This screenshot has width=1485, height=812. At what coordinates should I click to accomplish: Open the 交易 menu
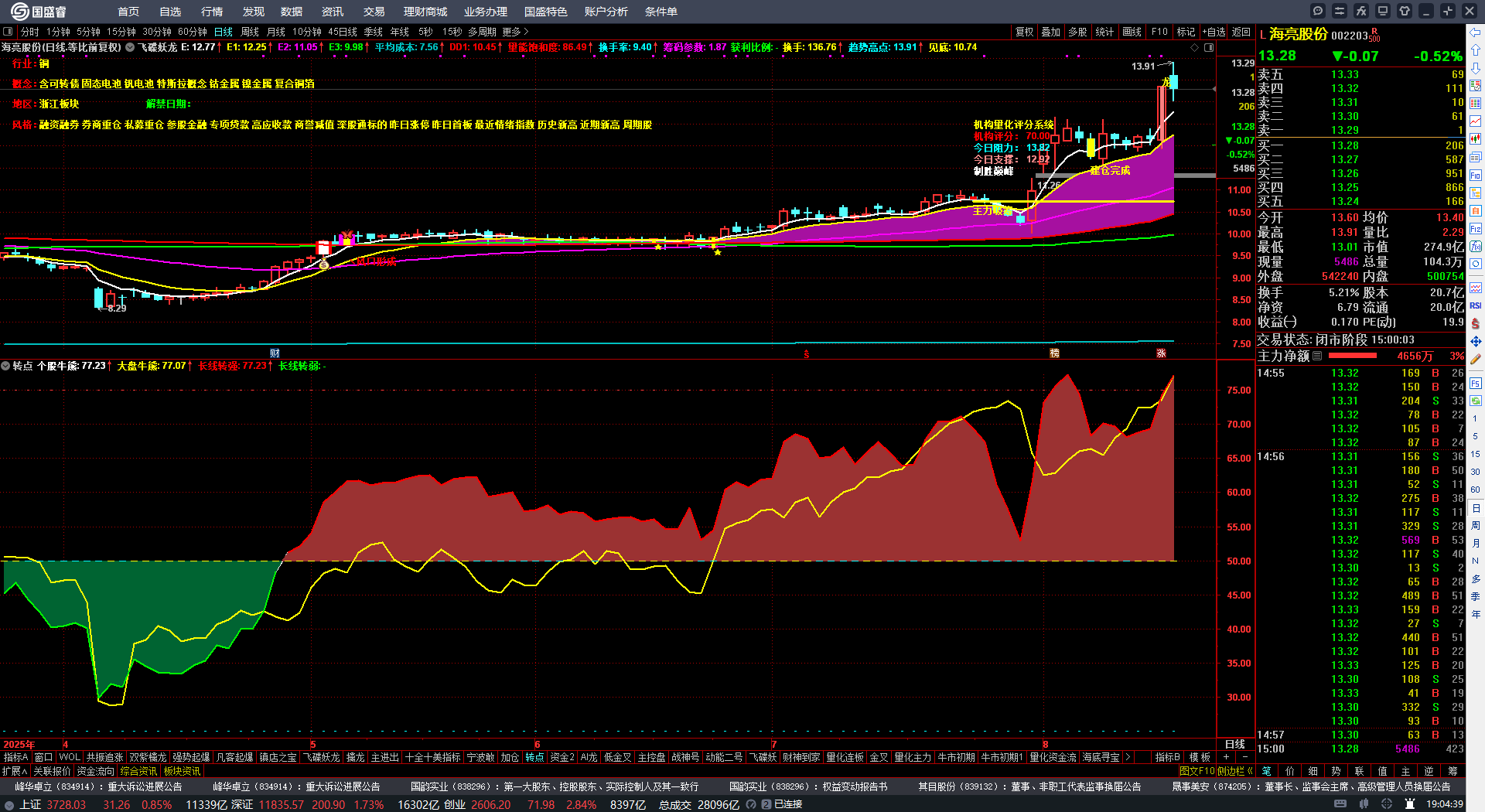pos(374,12)
